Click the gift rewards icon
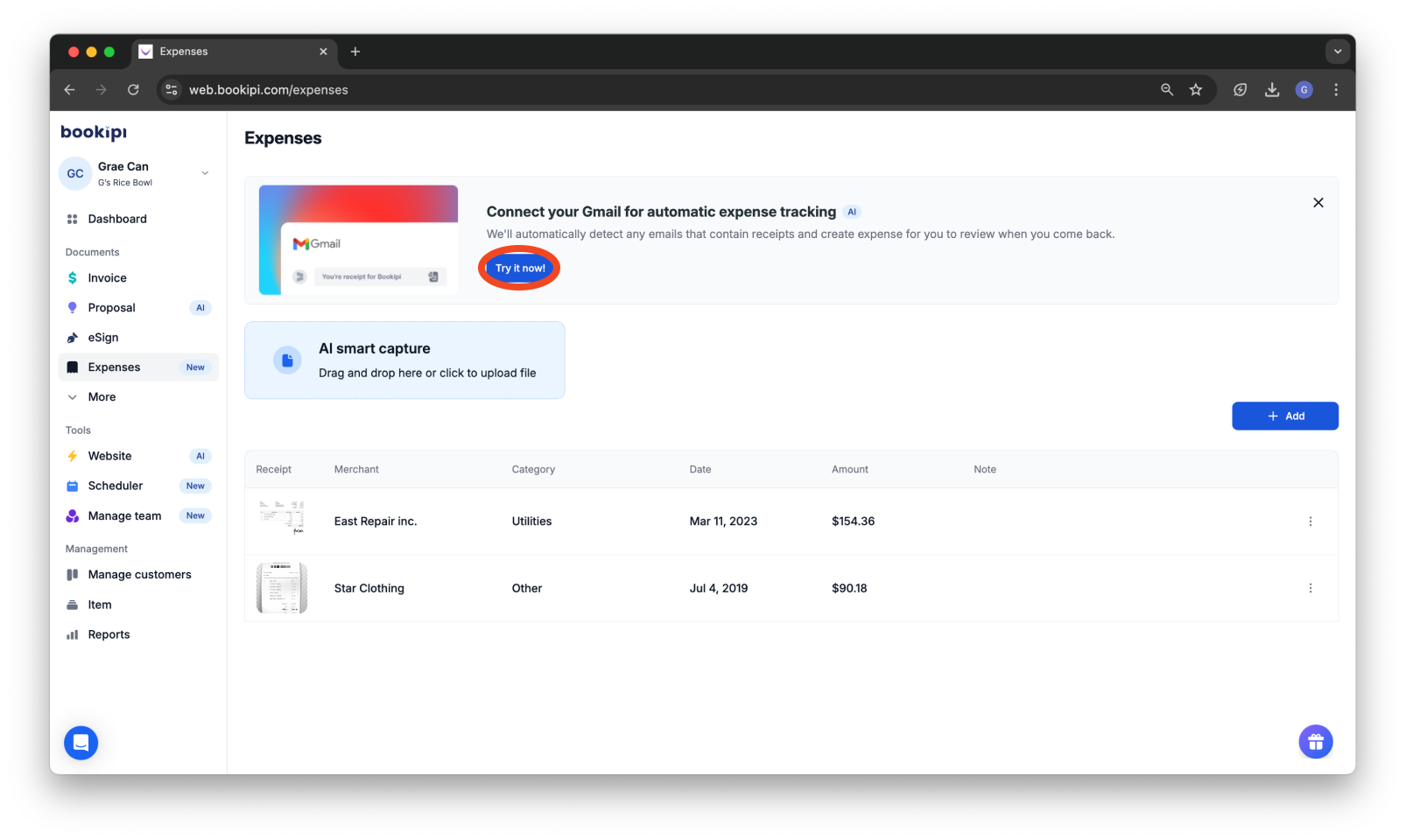 point(1315,741)
